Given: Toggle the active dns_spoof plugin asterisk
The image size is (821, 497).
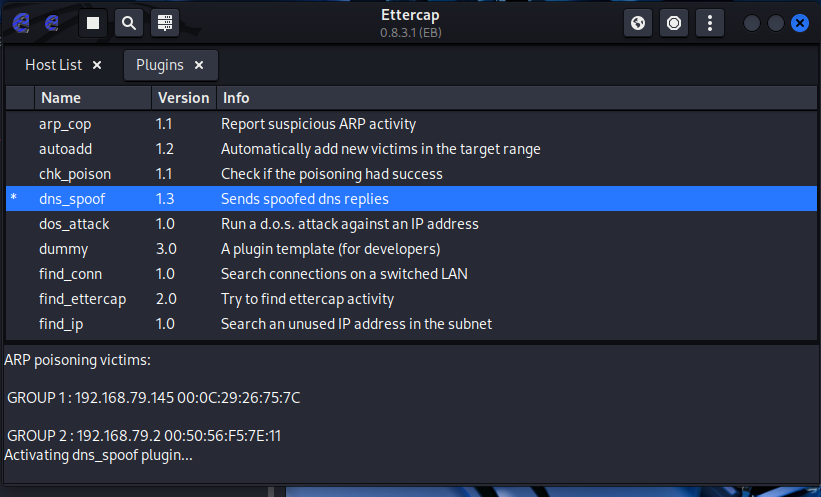Looking at the screenshot, I should coord(14,199).
